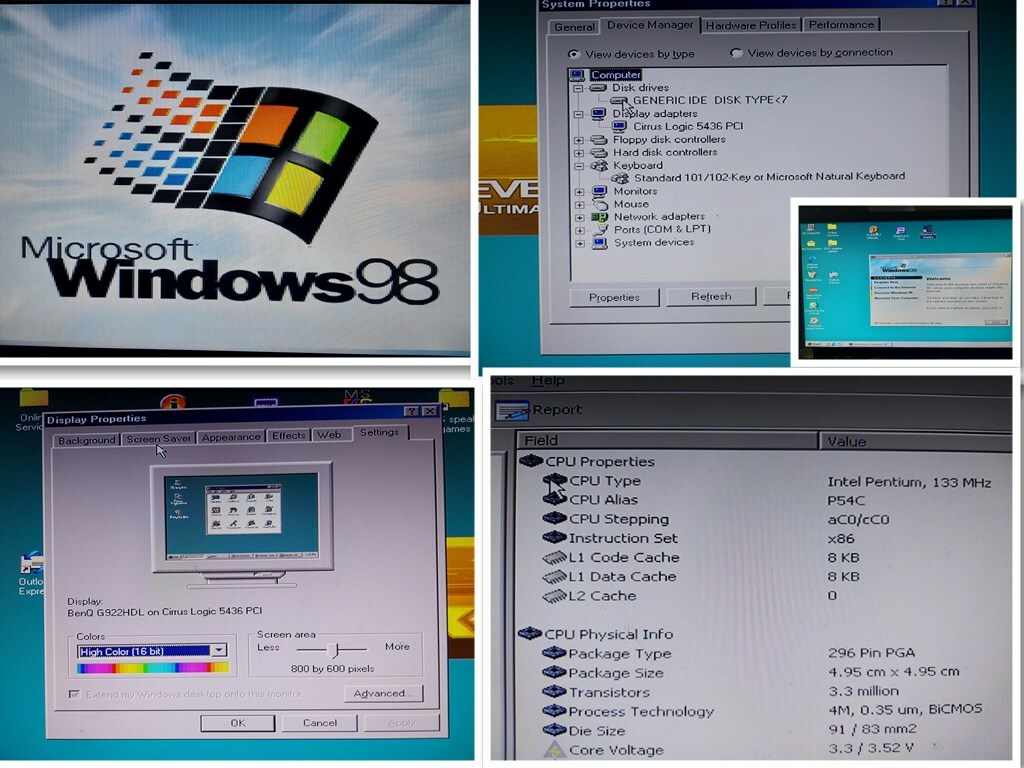
Task: Click OK in Display Properties
Action: [238, 724]
